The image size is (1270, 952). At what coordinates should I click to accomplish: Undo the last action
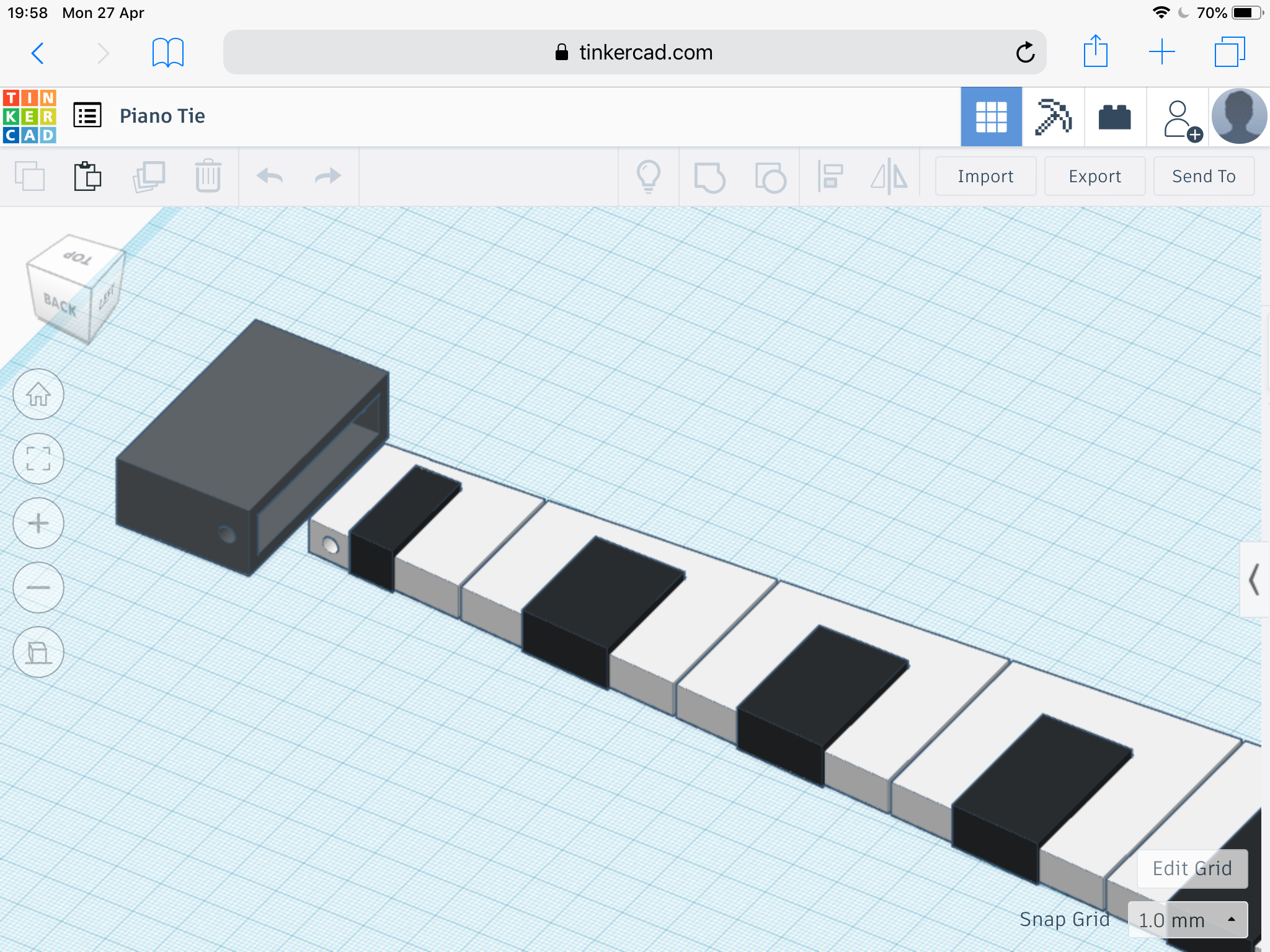tap(270, 177)
